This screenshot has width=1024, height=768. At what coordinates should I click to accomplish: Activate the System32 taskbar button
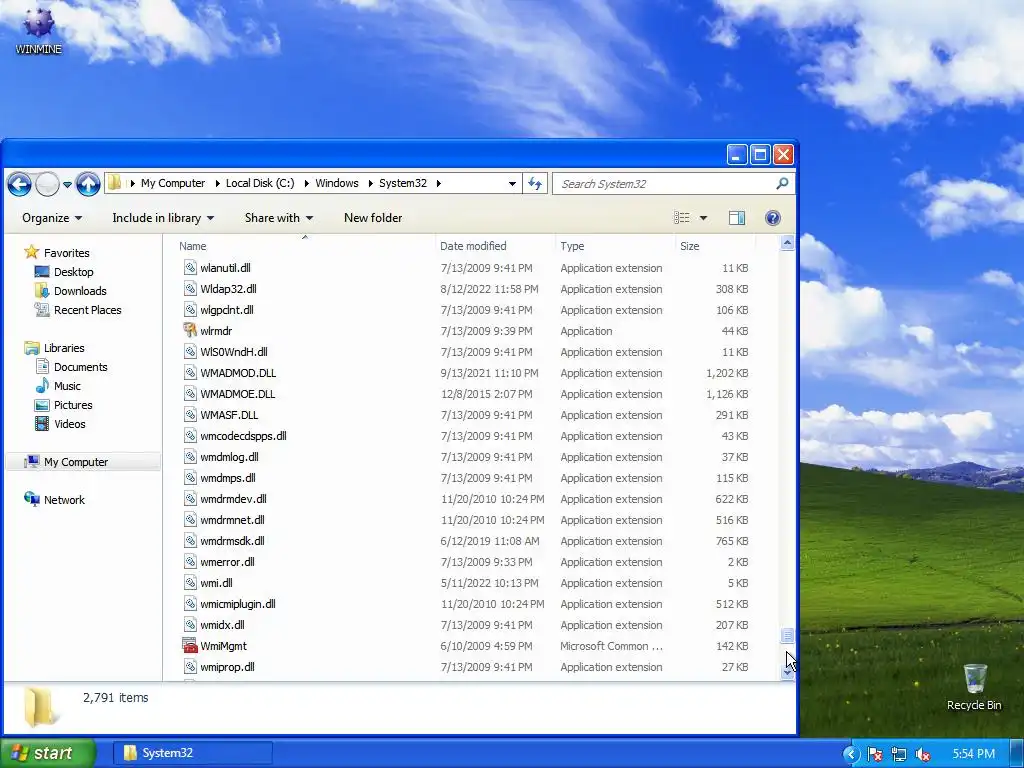click(192, 753)
